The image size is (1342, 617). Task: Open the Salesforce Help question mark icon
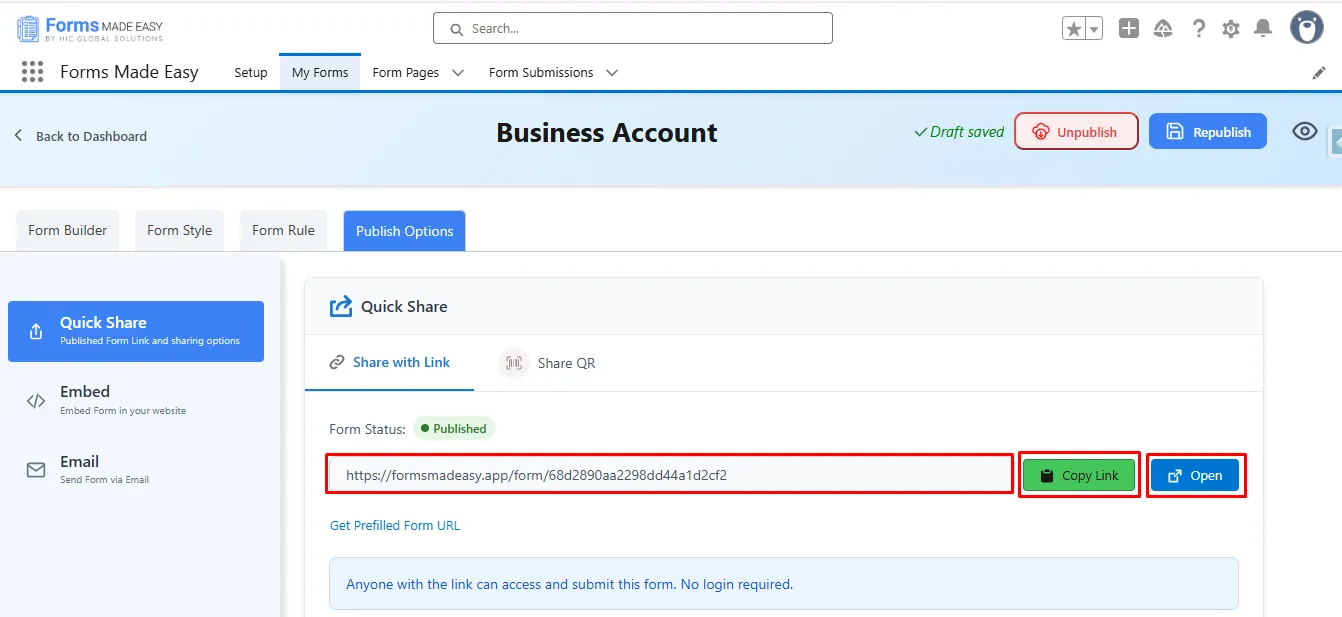[x=1199, y=29]
